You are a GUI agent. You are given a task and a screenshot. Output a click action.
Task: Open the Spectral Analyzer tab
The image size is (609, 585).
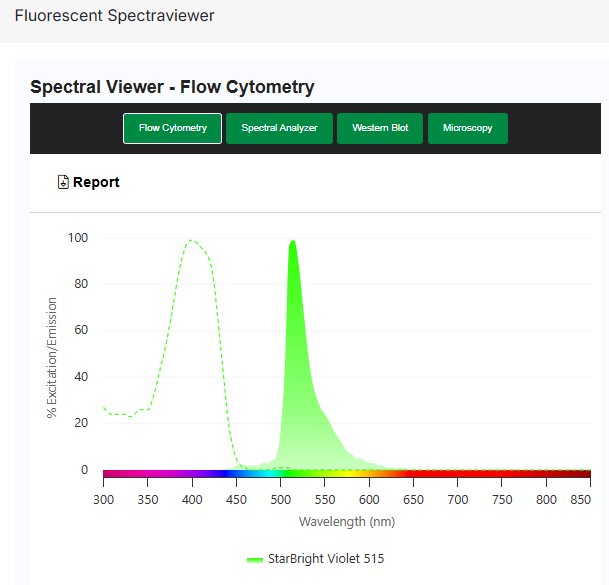[279, 128]
